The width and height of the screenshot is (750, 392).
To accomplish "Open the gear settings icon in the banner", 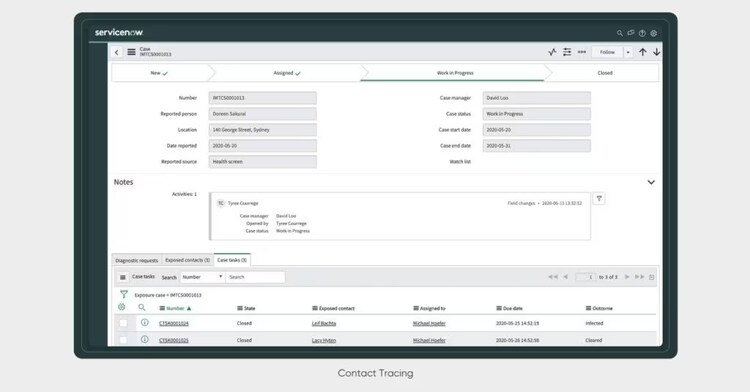I will [653, 33].
